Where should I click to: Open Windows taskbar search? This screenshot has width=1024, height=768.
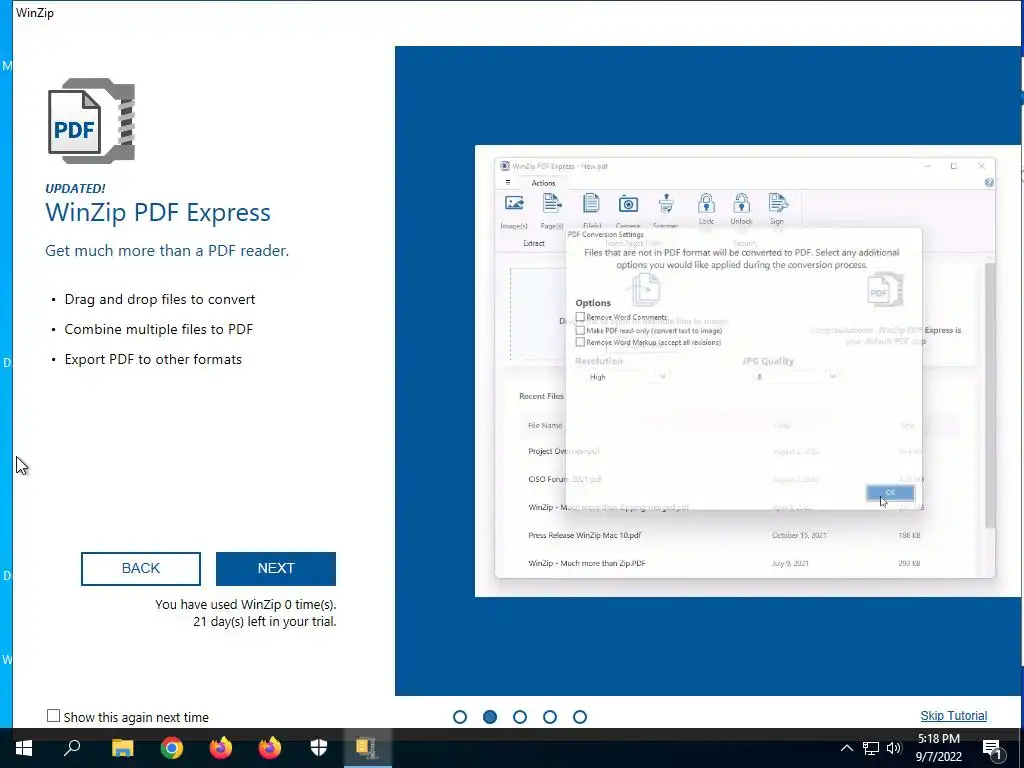pos(72,748)
